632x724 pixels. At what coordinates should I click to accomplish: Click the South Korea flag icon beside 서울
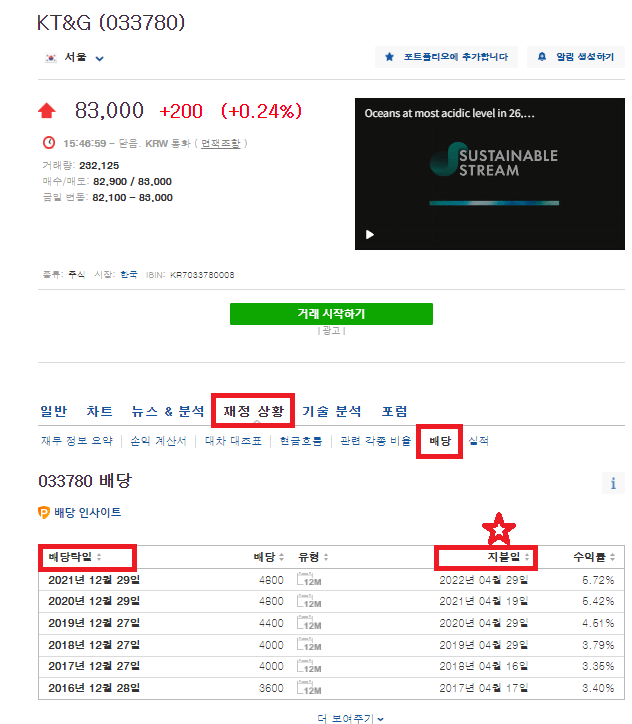(51, 58)
